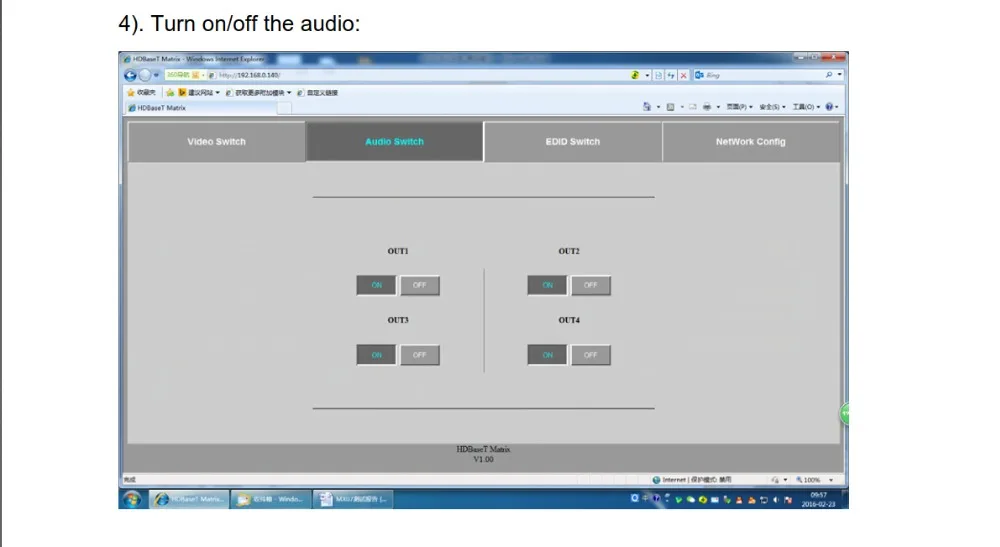Image resolution: width=1000 pixels, height=547 pixels.
Task: Turn OUT2 audio OFF
Action: 591,285
